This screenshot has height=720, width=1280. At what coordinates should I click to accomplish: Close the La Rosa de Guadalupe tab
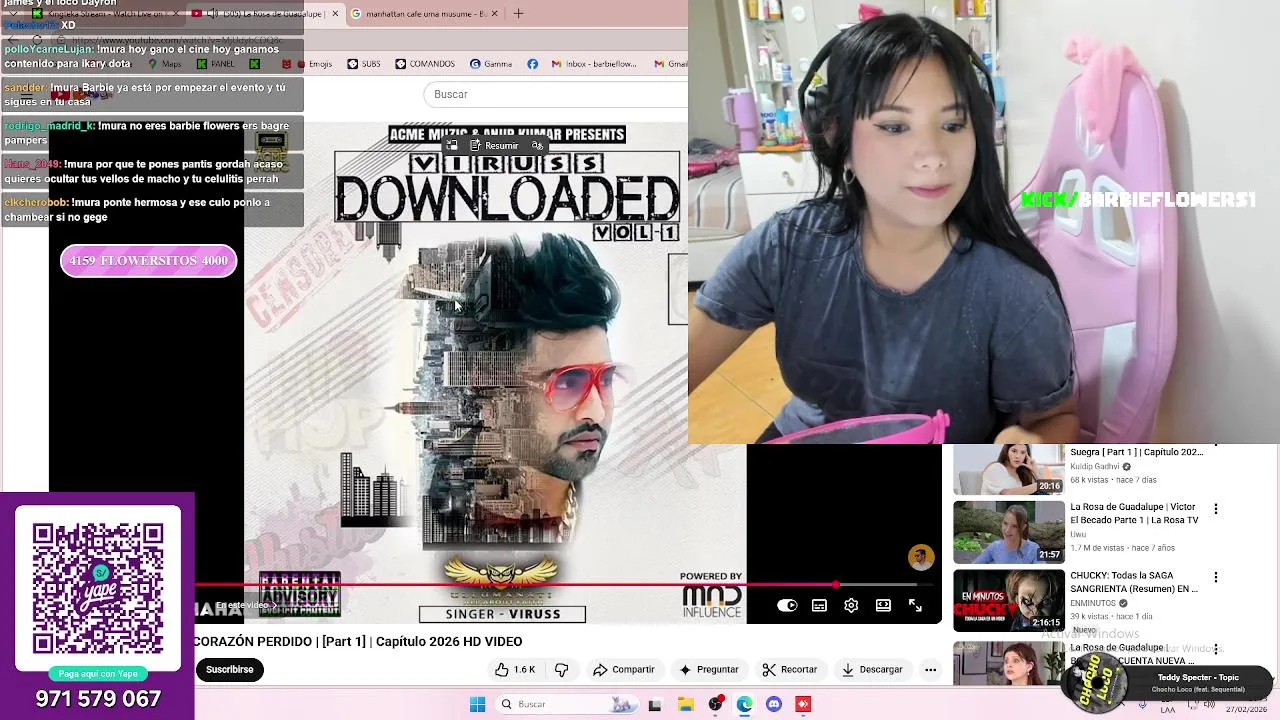334,14
